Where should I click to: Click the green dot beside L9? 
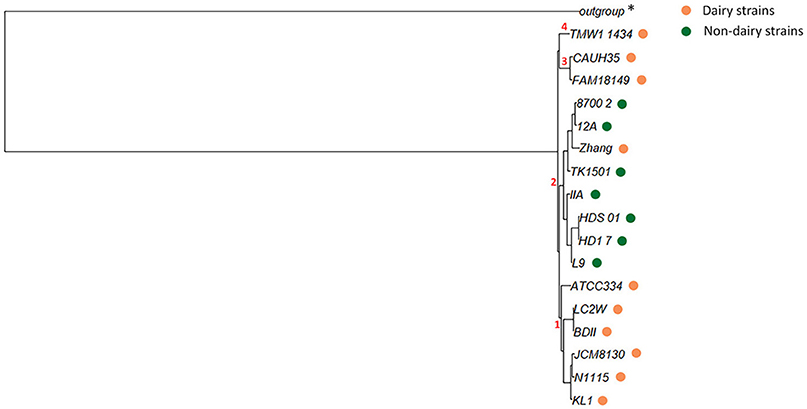click(597, 263)
